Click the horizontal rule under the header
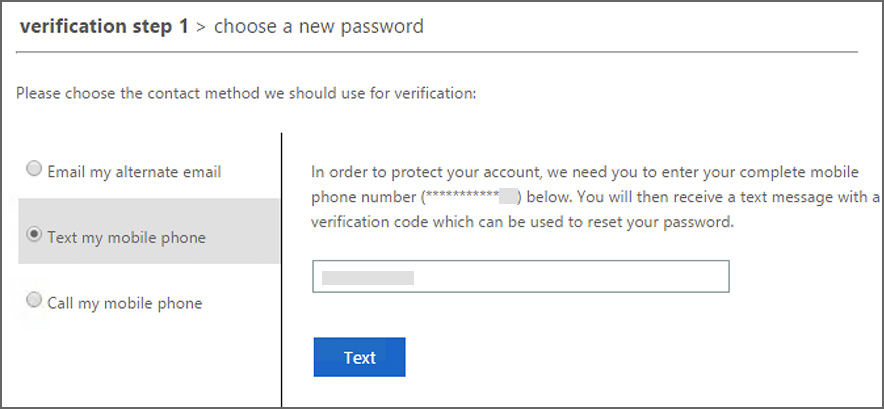The width and height of the screenshot is (884, 409). pyautogui.click(x=438, y=51)
